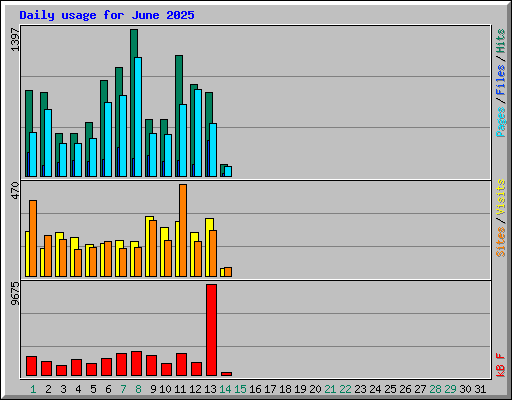Click day 30 on the date axis
The image size is (512, 400).
[465, 389]
